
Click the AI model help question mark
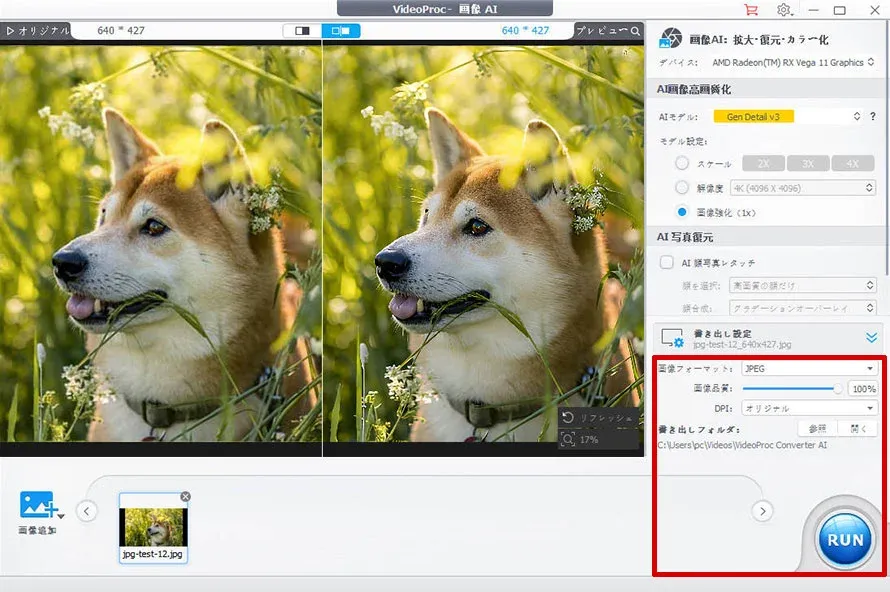(872, 116)
